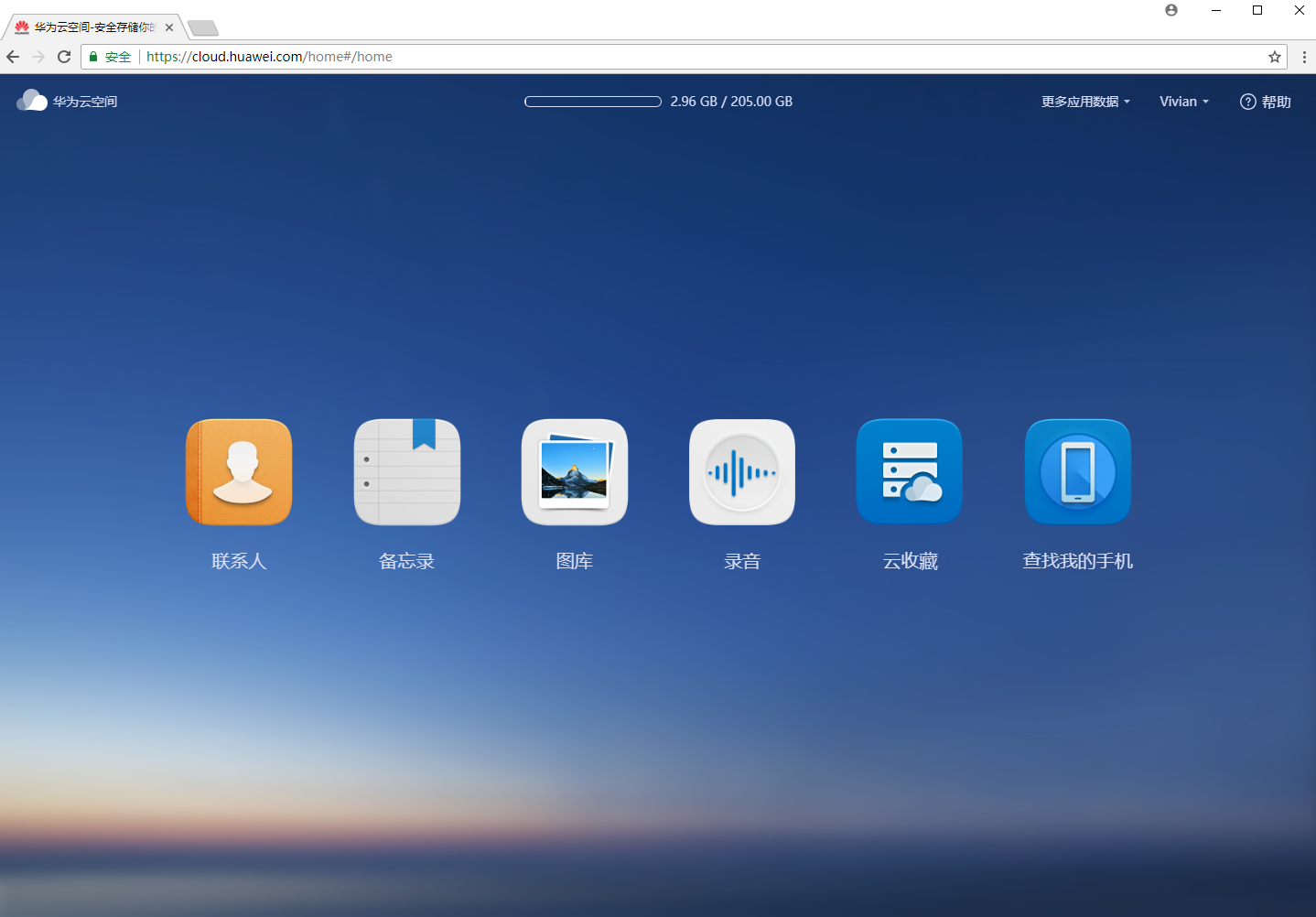Close the 华为云空间 tab
The width and height of the screenshot is (1316, 917).
169,27
